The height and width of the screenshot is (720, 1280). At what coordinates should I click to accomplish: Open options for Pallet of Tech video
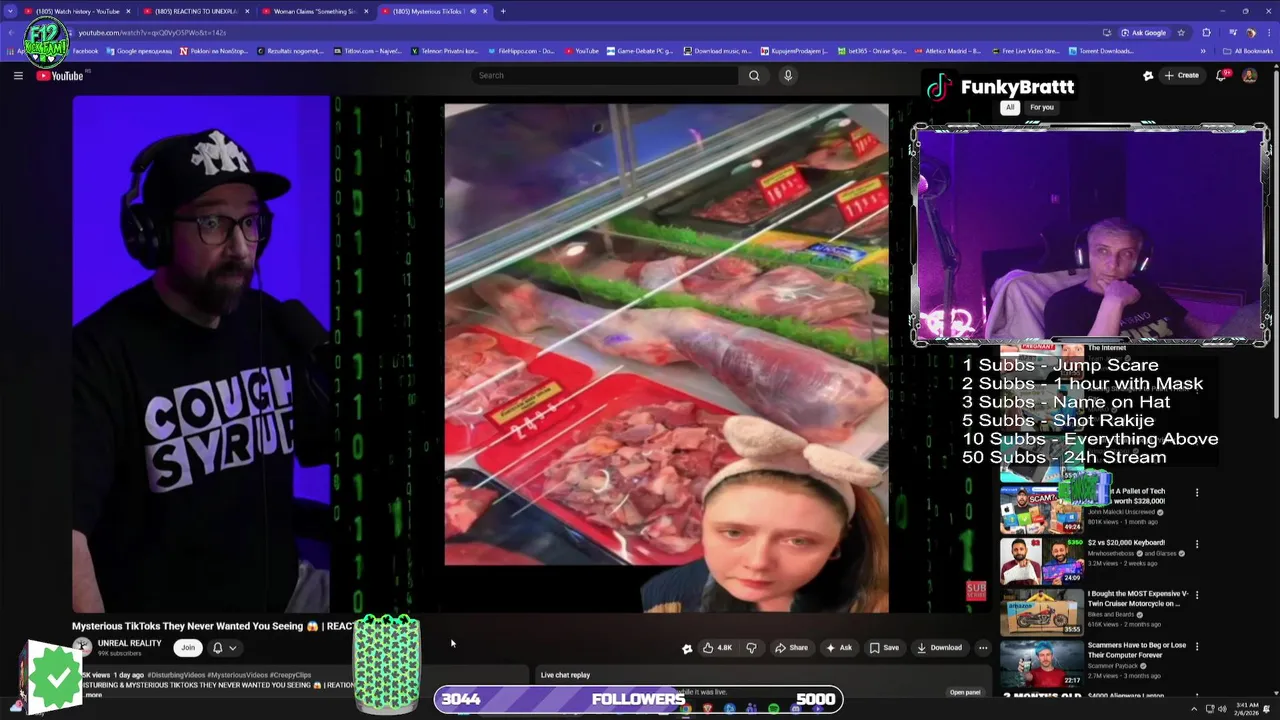(x=1197, y=492)
